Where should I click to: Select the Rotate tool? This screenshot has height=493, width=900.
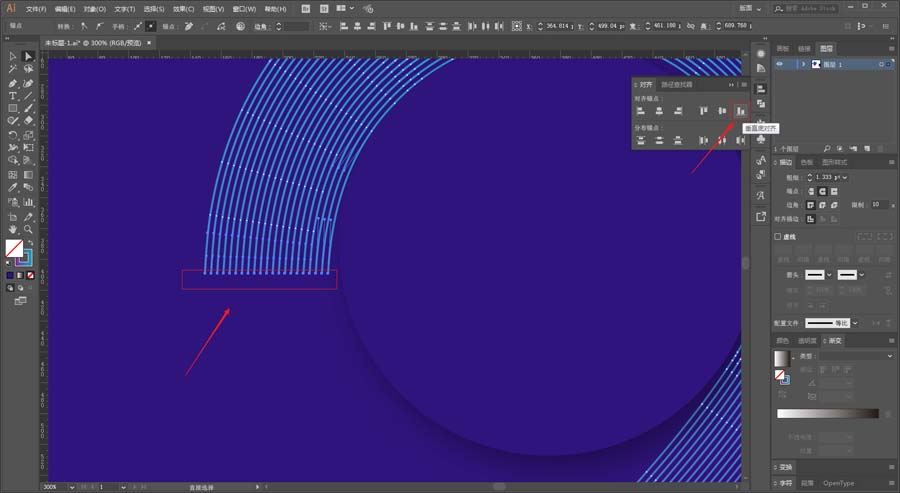tap(13, 135)
